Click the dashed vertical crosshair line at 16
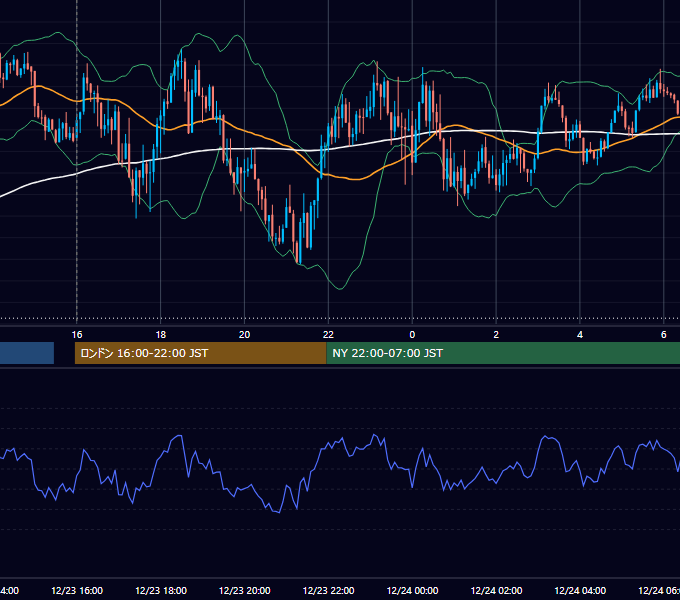Viewport: 680px width, 600px height. pos(77,160)
